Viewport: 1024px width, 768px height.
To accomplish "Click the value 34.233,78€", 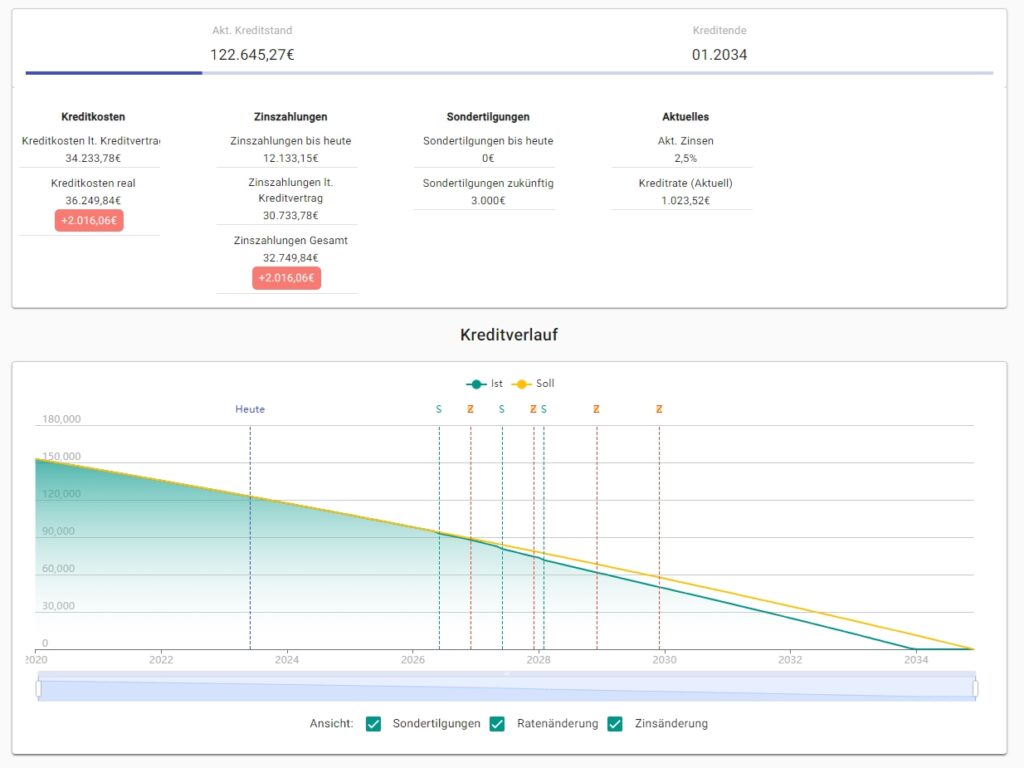I will pos(93,158).
